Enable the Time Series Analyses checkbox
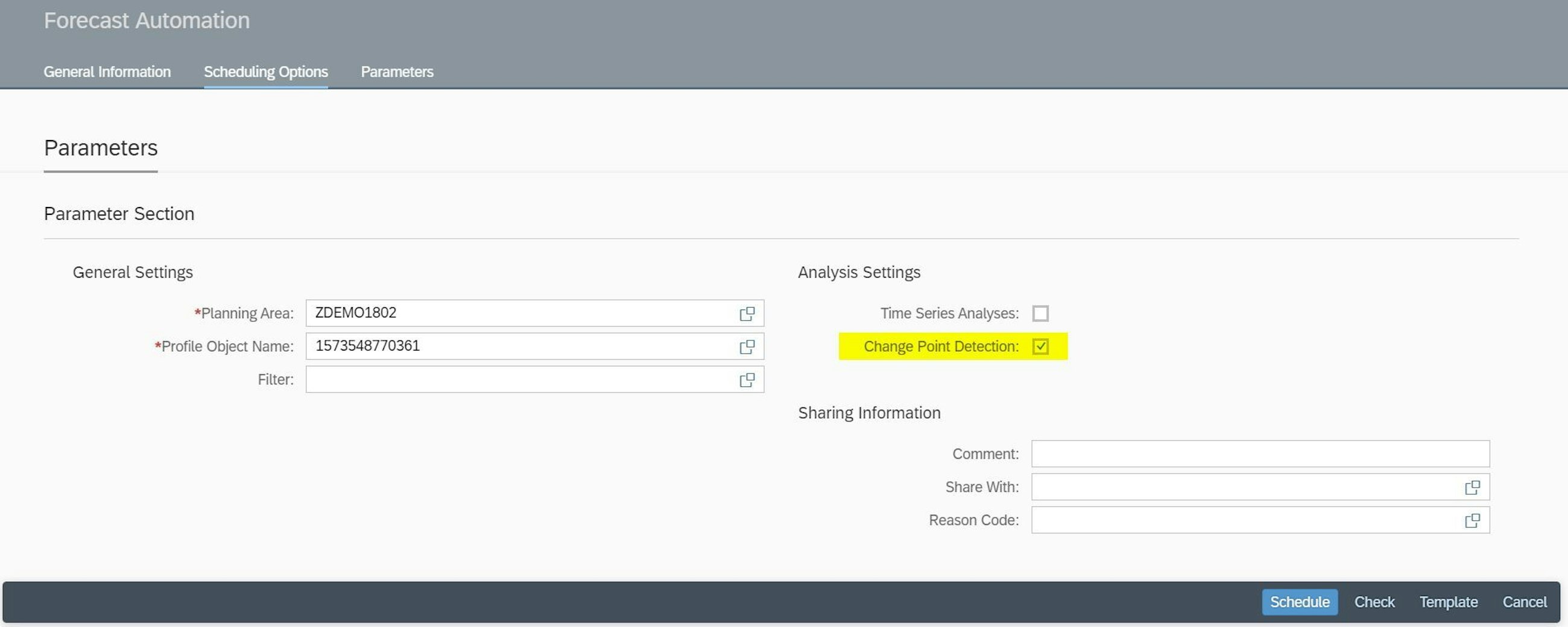The image size is (1568, 627). pyautogui.click(x=1040, y=313)
